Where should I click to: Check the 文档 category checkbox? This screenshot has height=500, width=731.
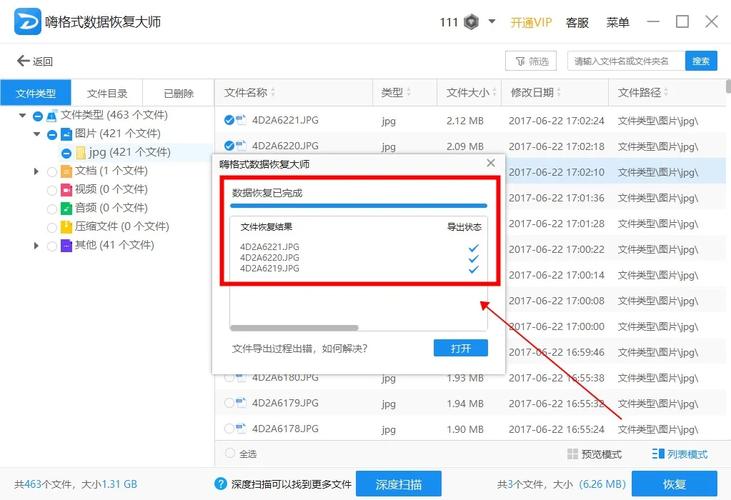pos(52,172)
